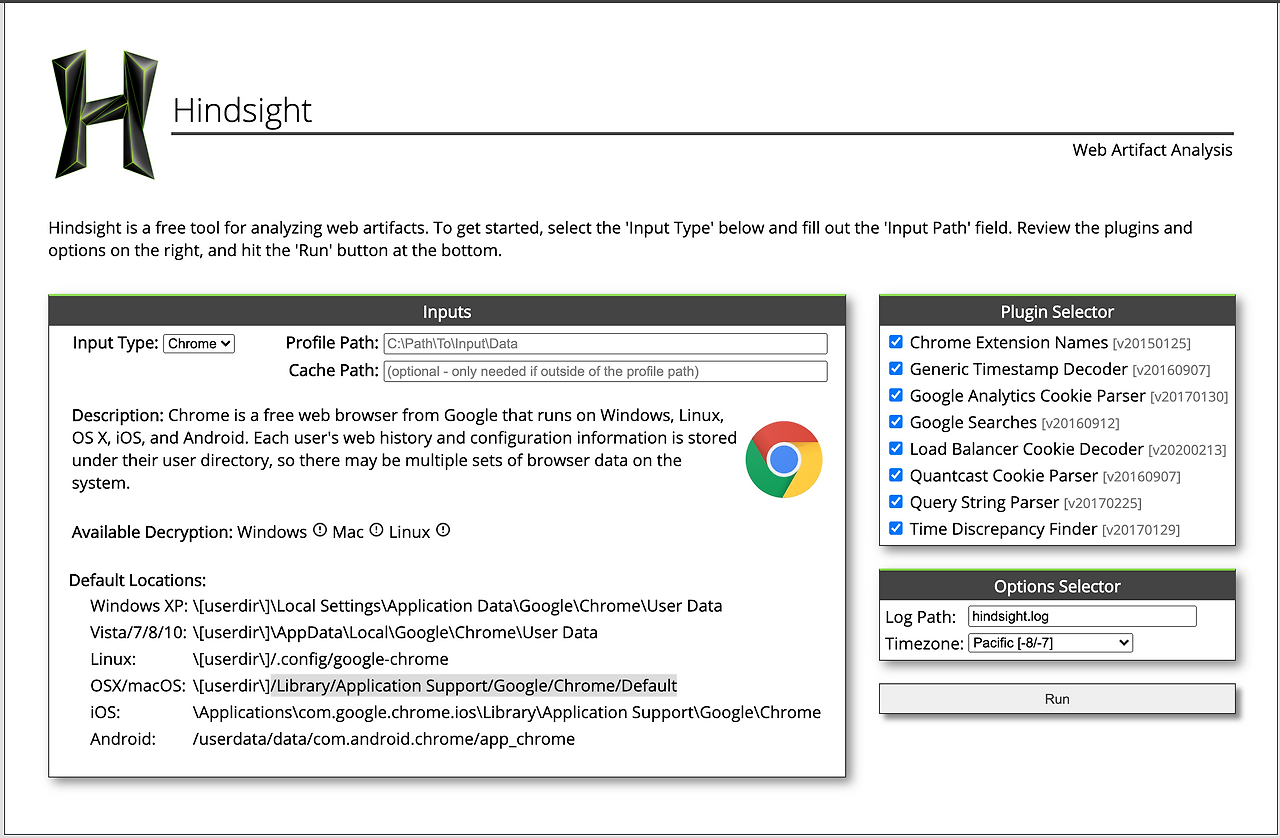Disable the Quantcast Cookie Parser plugin
Screen dimensions: 1280x838
click(896, 475)
